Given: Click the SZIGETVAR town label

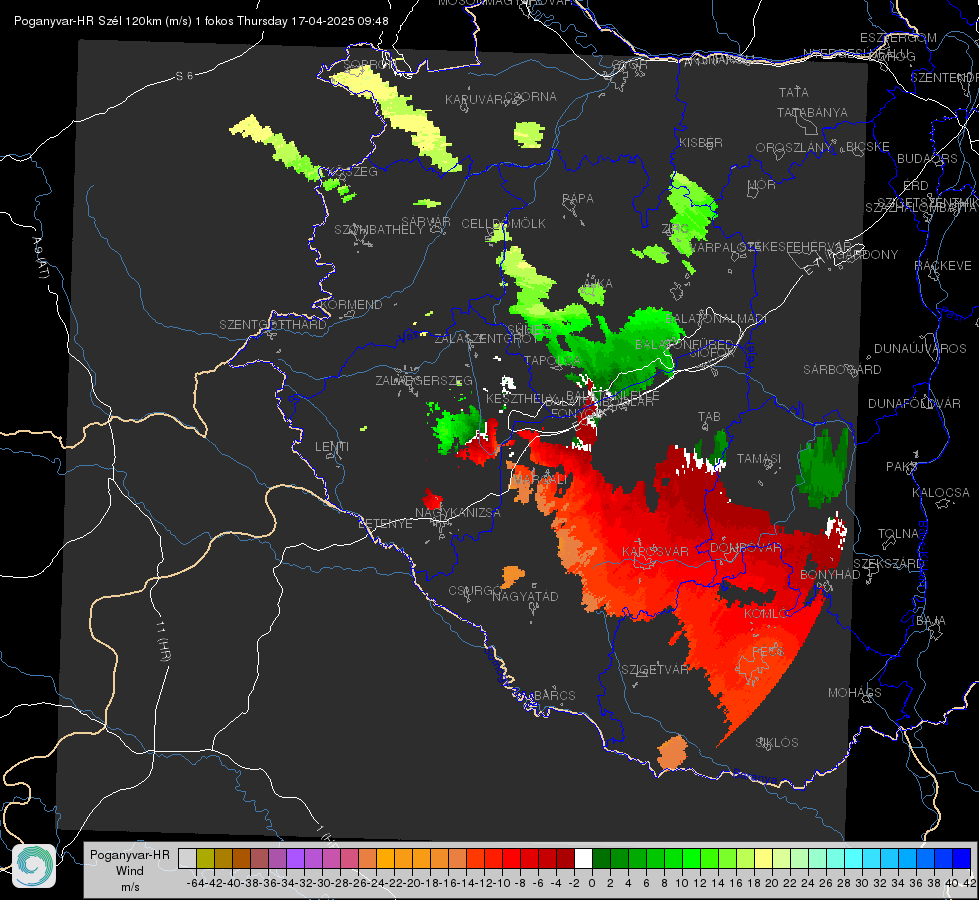Looking at the screenshot, I should (655, 670).
